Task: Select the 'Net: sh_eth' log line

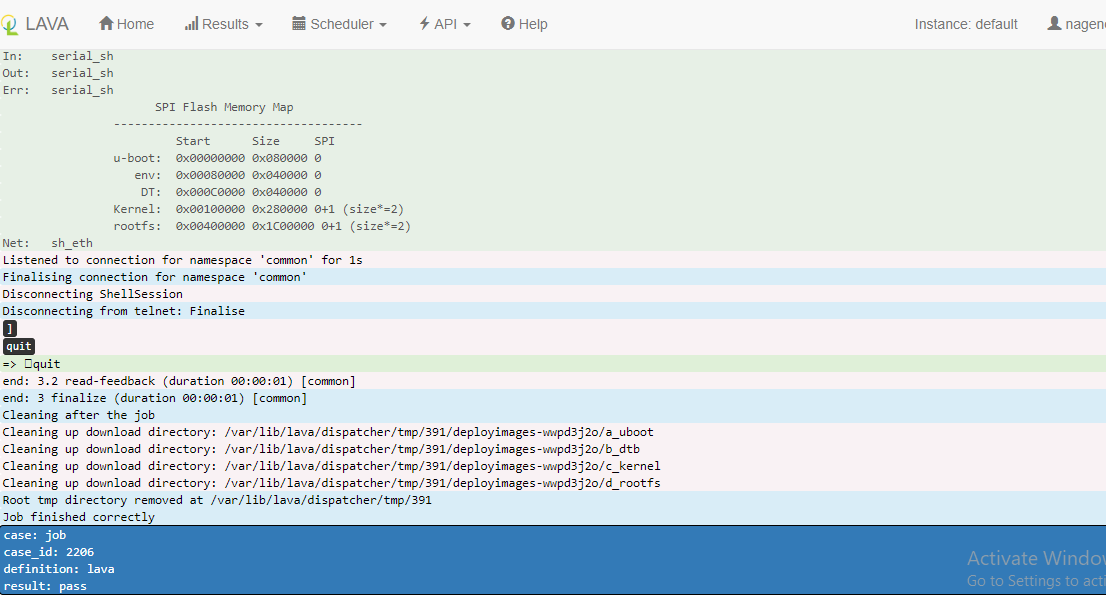Action: click(47, 243)
